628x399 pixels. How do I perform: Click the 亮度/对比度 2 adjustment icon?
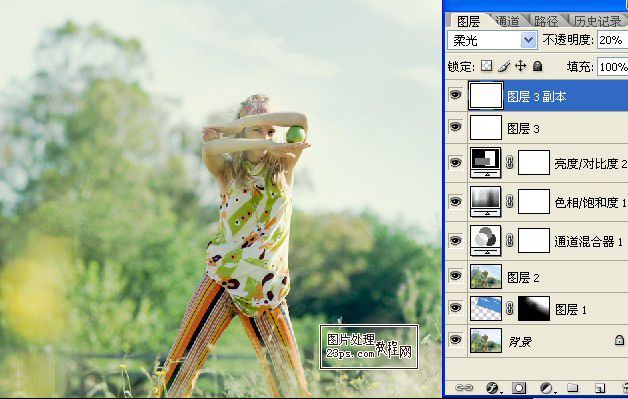(x=485, y=163)
